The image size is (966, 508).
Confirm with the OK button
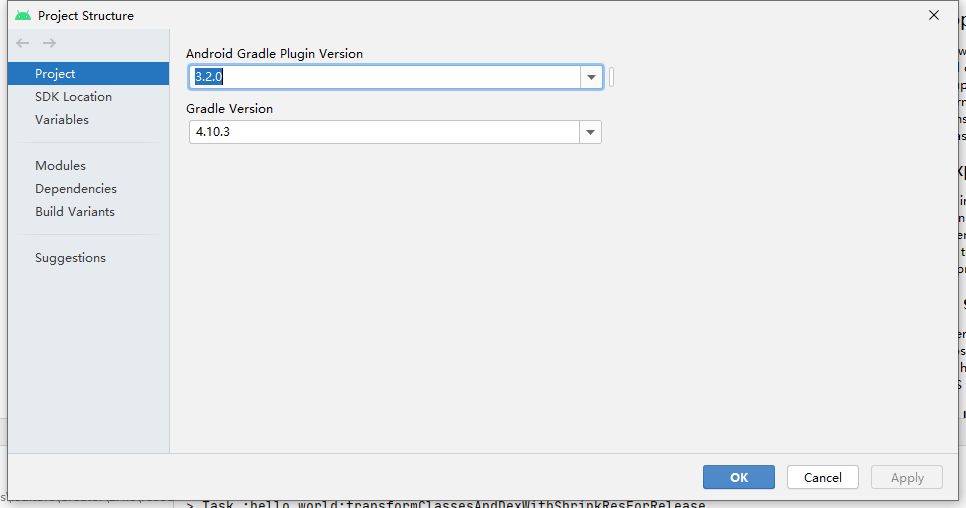[738, 477]
